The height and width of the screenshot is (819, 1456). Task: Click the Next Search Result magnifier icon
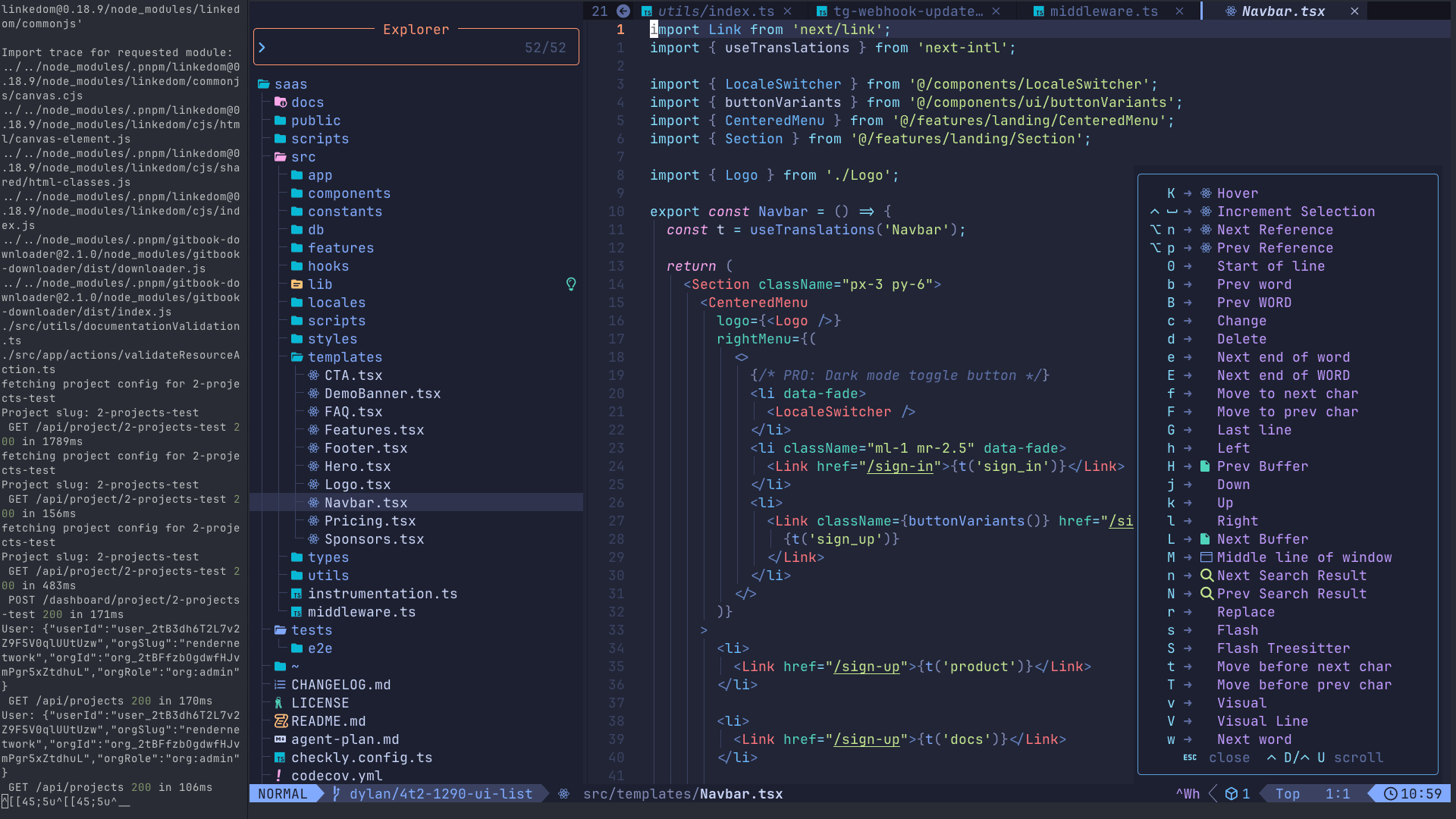coord(1207,576)
